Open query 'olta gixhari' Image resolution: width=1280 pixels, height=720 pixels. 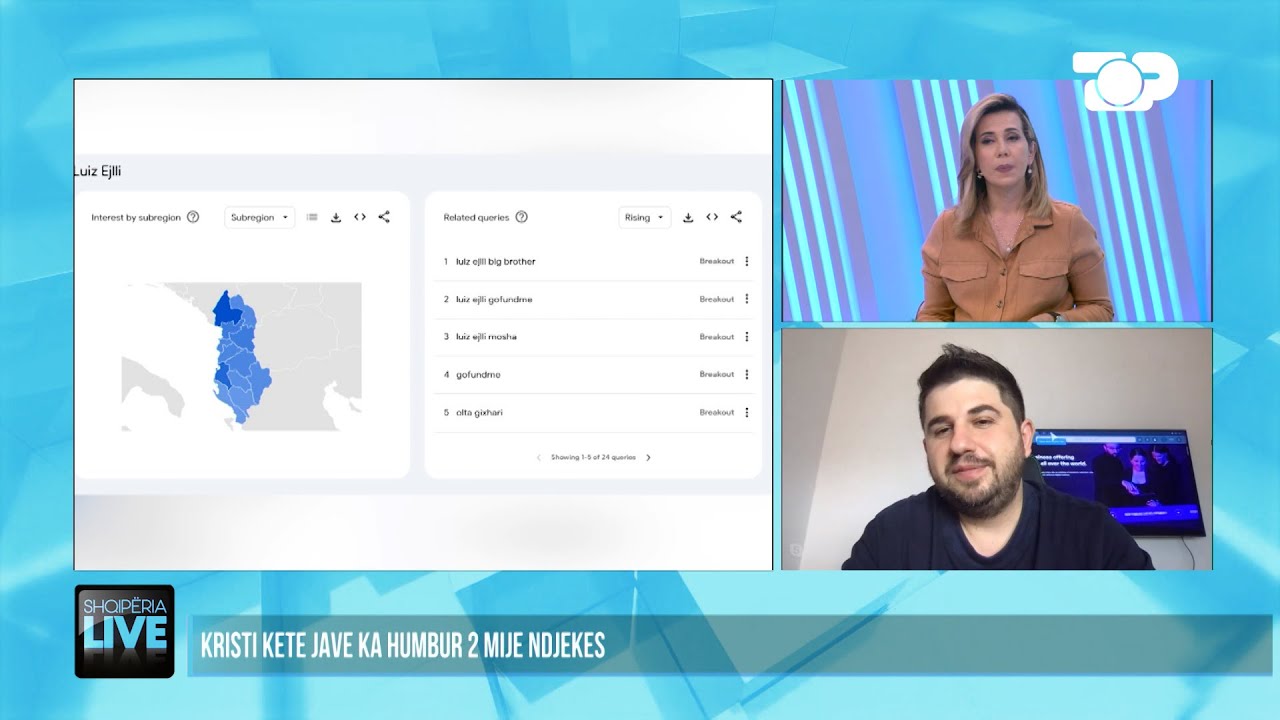click(479, 412)
